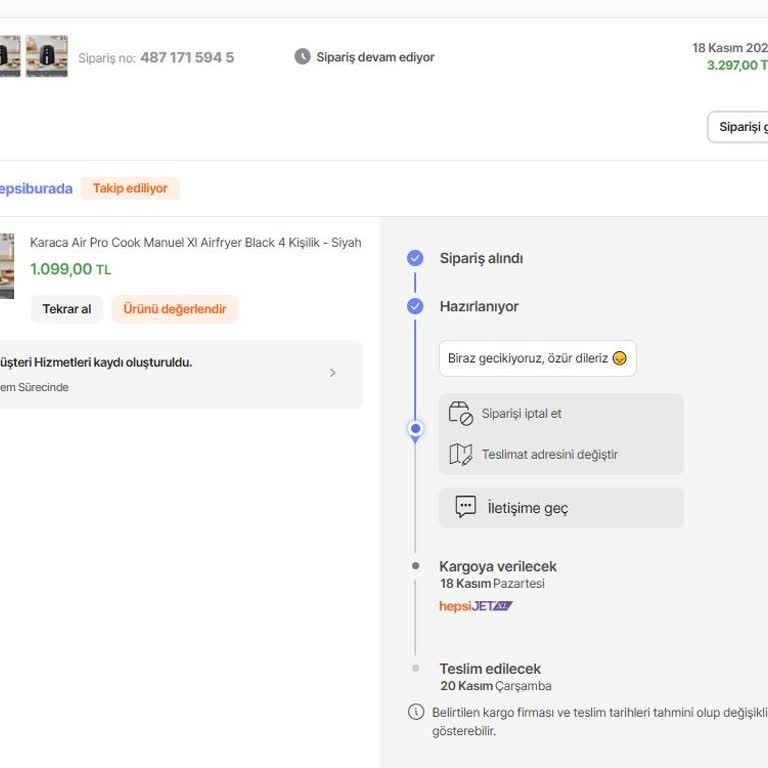This screenshot has width=768, height=768.
Task: Click 20 Kasım Çarşamba delivery date
Action: tap(496, 686)
